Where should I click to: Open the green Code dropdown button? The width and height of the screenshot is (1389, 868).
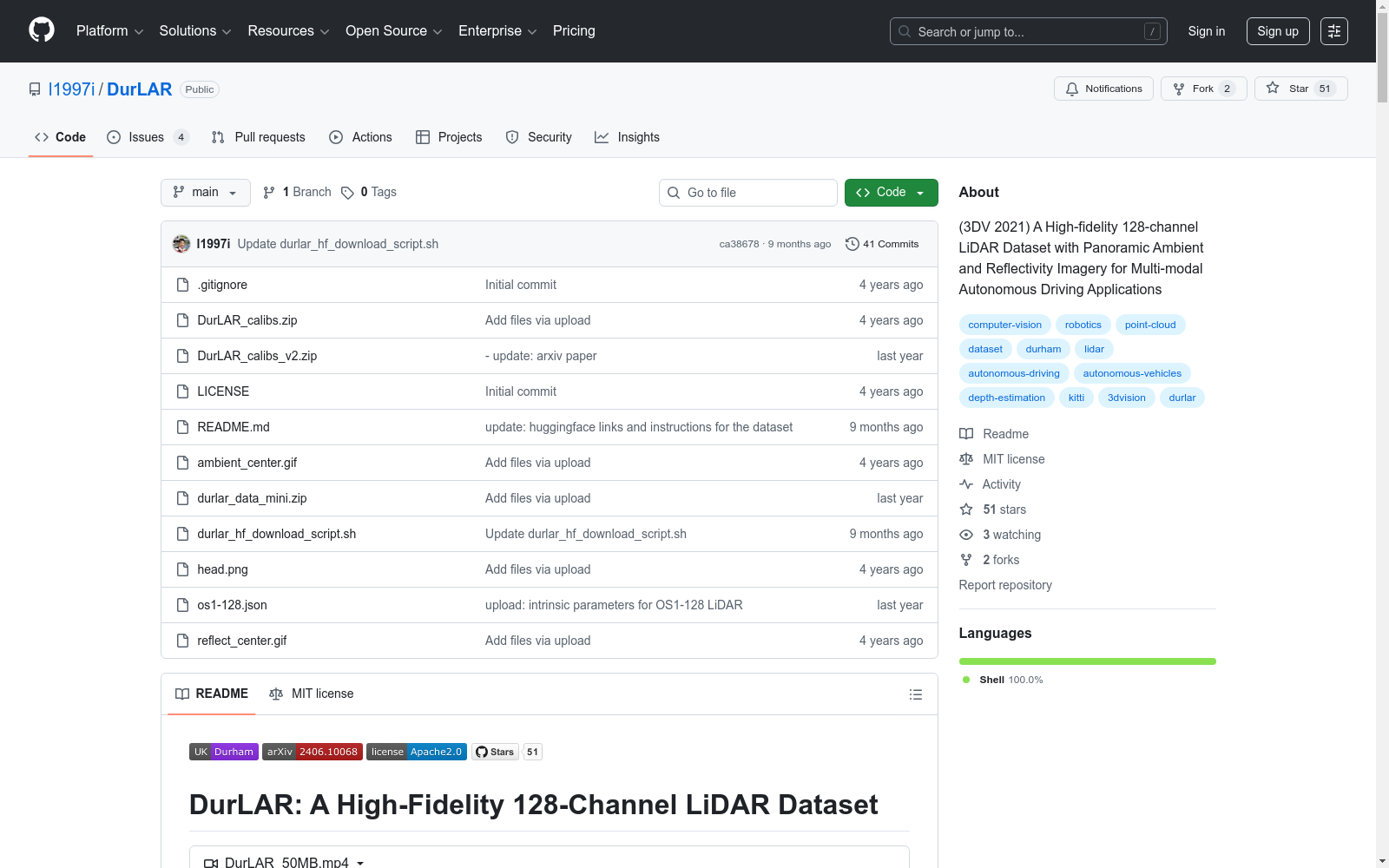coord(891,193)
